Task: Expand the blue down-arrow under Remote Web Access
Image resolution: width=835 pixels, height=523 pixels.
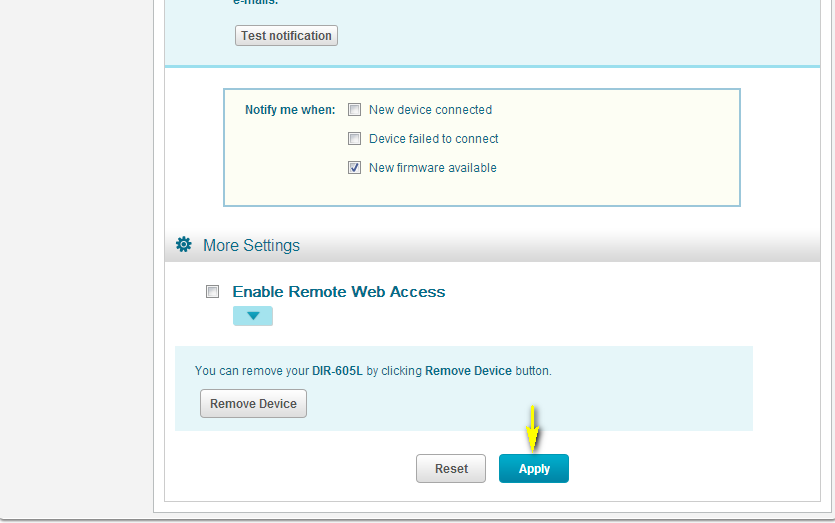Action: point(253,316)
